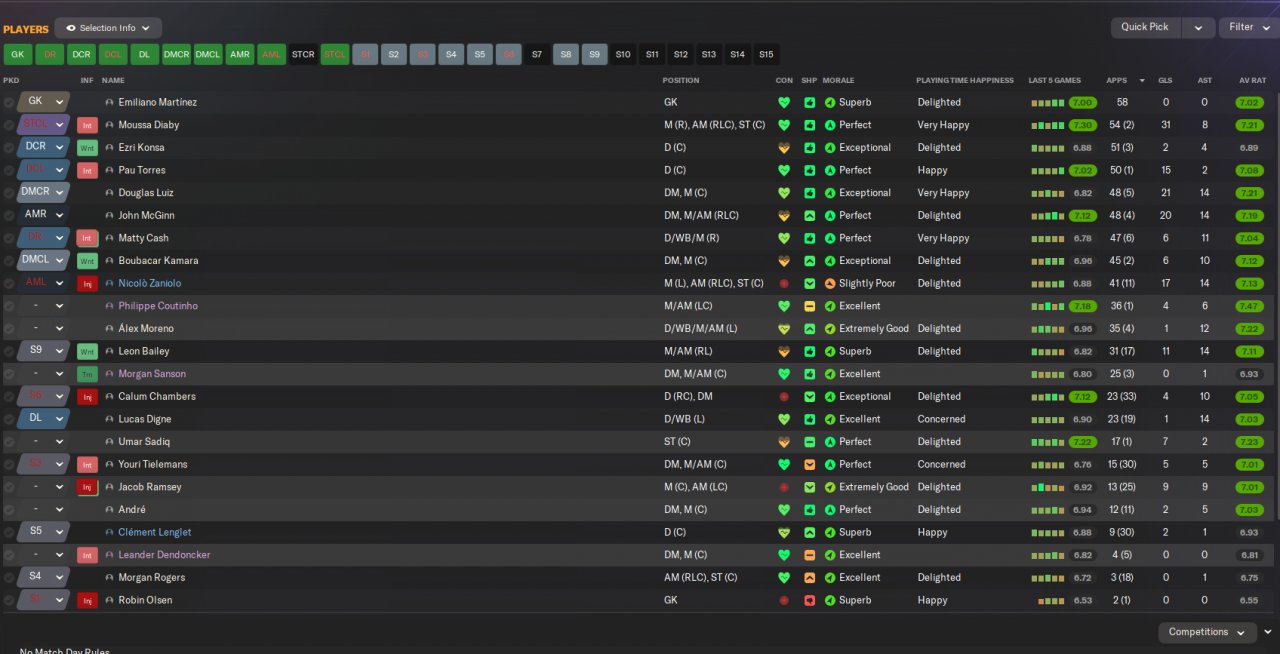Click Ezri Konsa's orange condition heart

(x=784, y=148)
